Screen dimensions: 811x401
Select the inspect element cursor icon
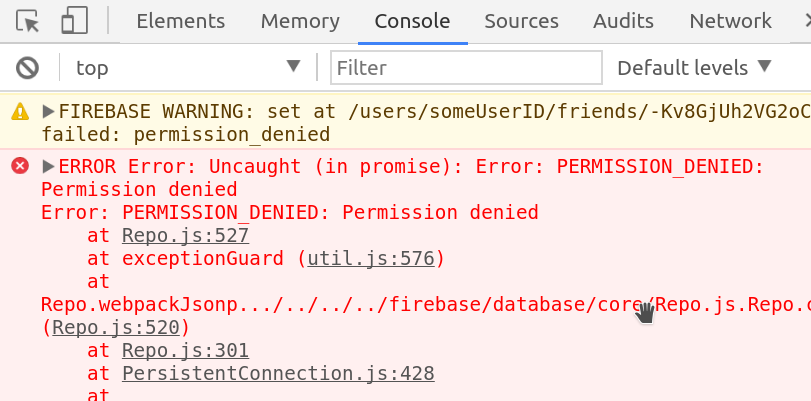point(28,21)
